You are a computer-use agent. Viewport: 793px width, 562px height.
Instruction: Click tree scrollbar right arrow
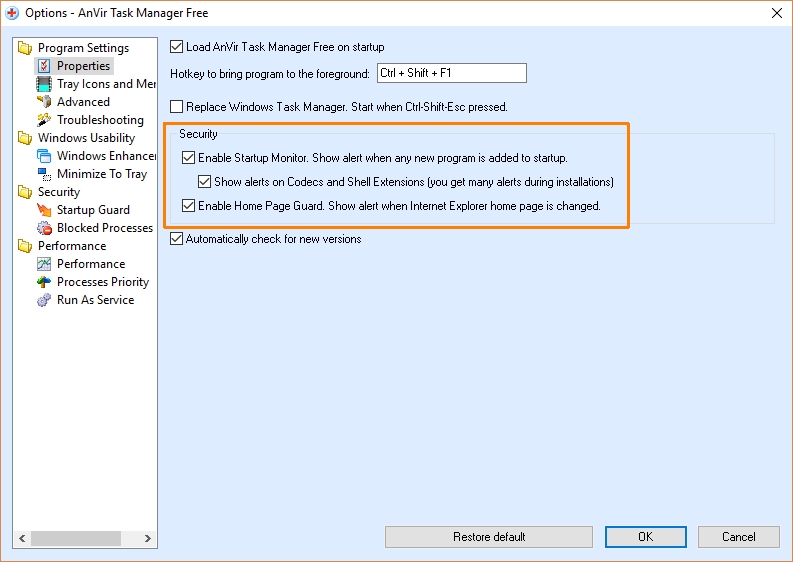pyautogui.click(x=148, y=538)
